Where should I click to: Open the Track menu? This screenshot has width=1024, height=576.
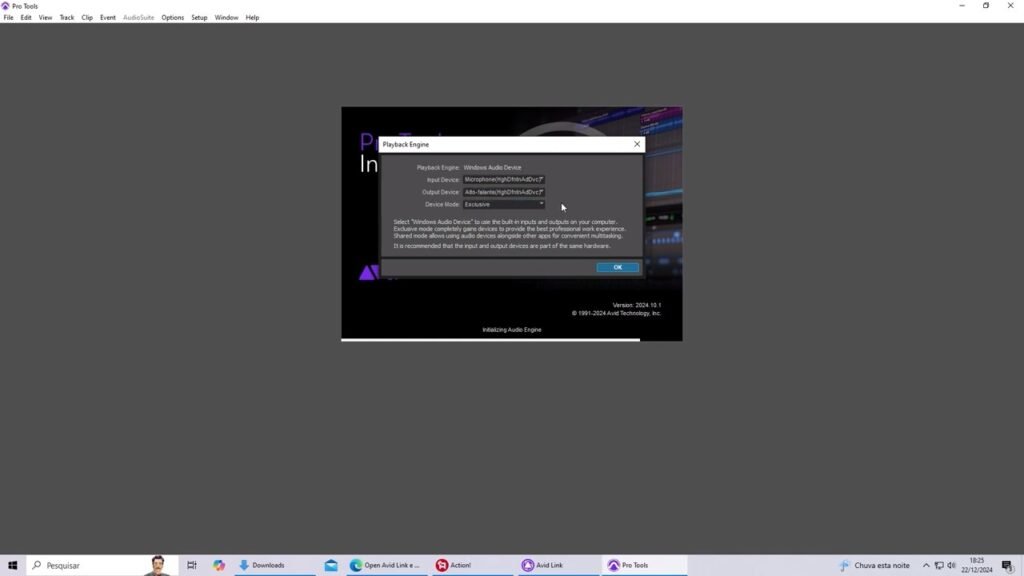coord(67,18)
